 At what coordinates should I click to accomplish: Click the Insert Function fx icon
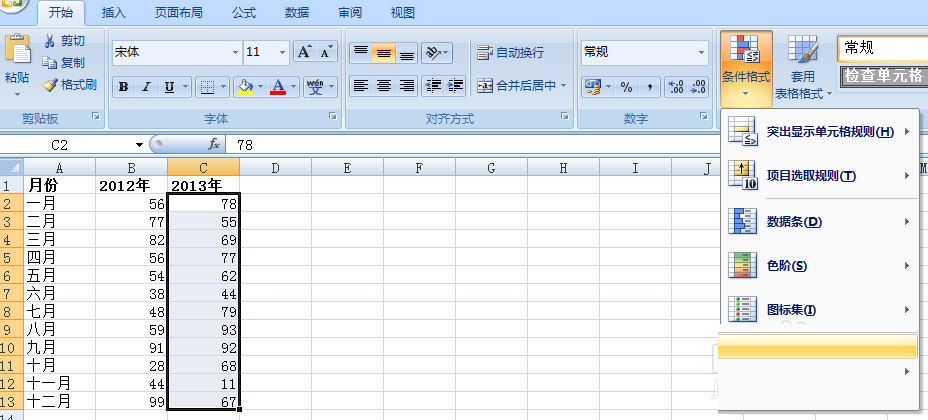[213, 144]
